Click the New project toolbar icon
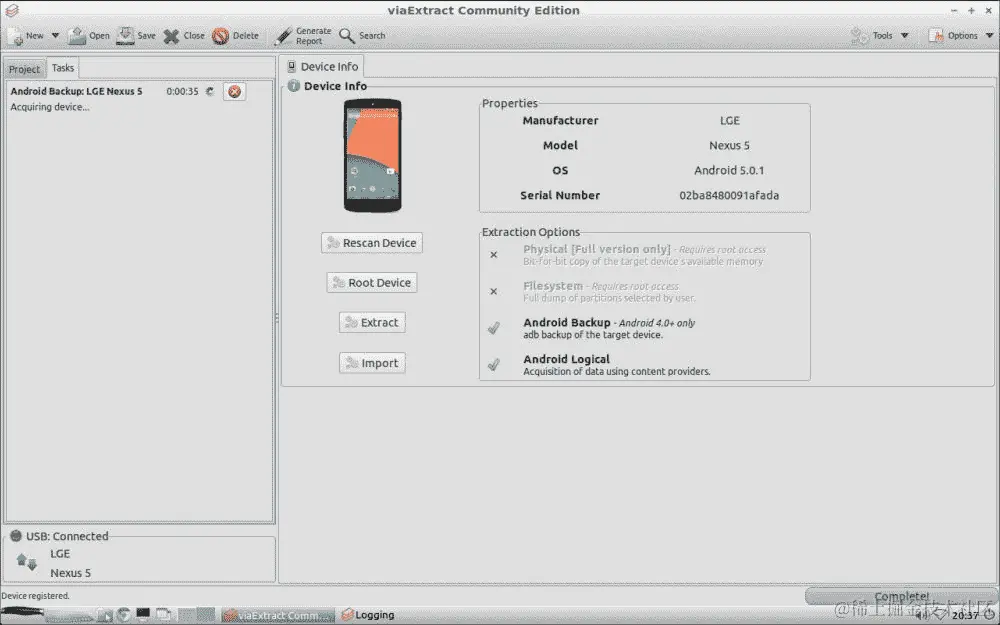This screenshot has height=625, width=1000. [x=15, y=36]
